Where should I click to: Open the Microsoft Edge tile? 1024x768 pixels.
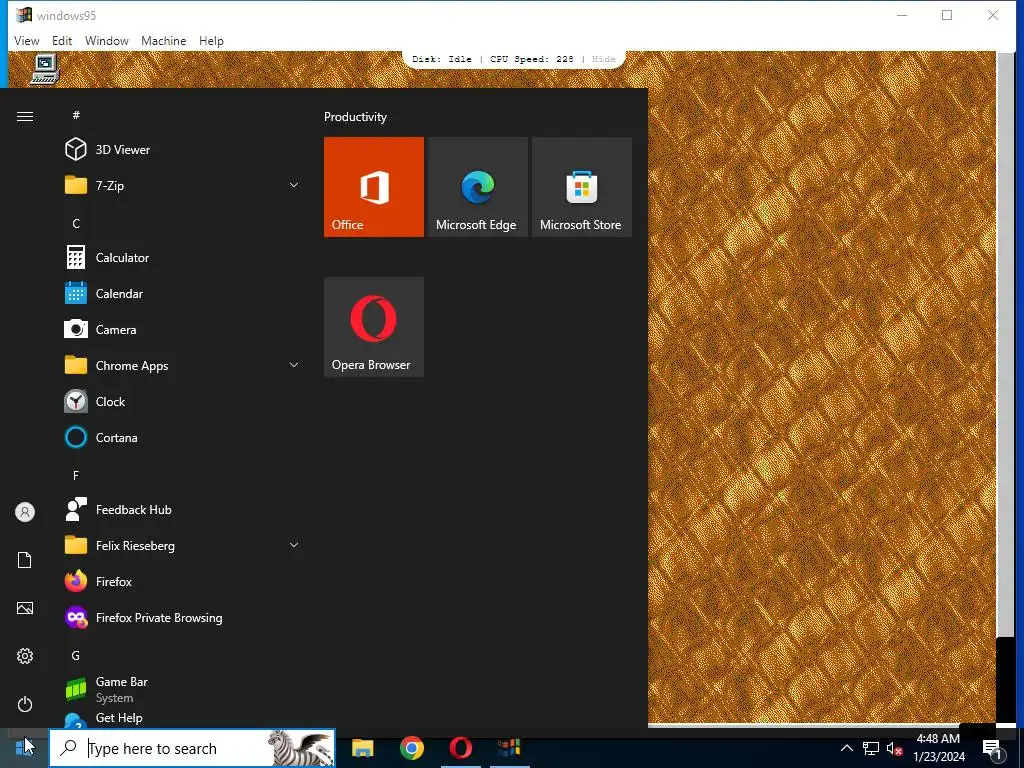click(477, 187)
